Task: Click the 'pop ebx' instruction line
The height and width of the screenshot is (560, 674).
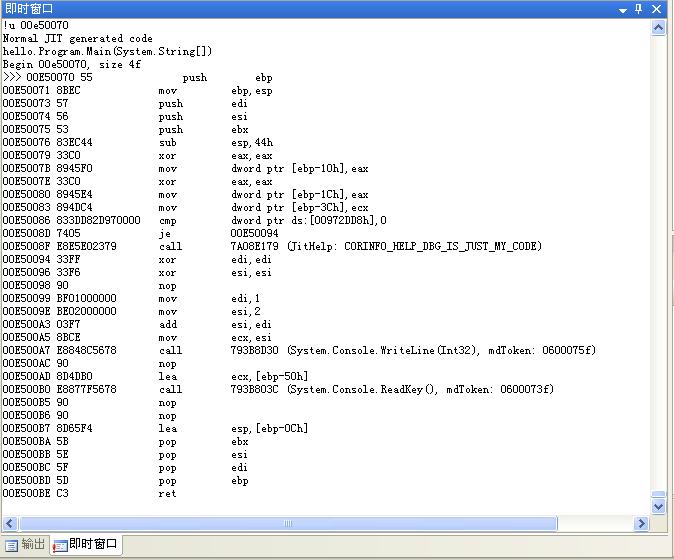Action: click(x=126, y=441)
